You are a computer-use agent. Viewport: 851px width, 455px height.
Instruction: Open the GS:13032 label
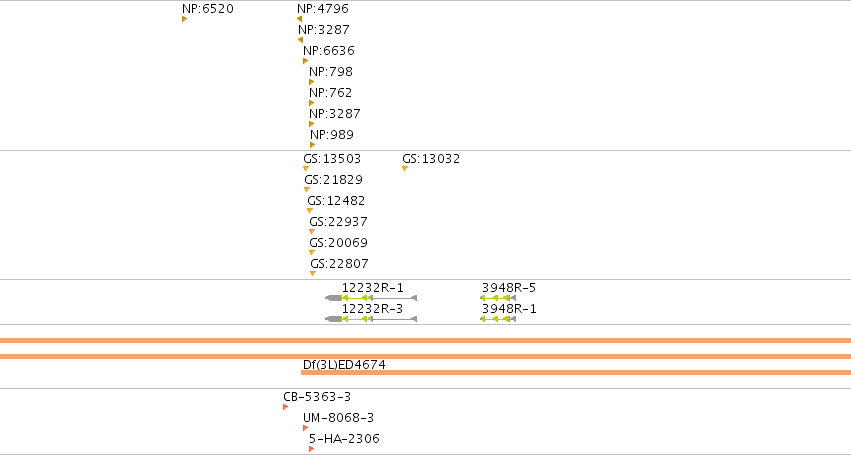[x=431, y=159]
